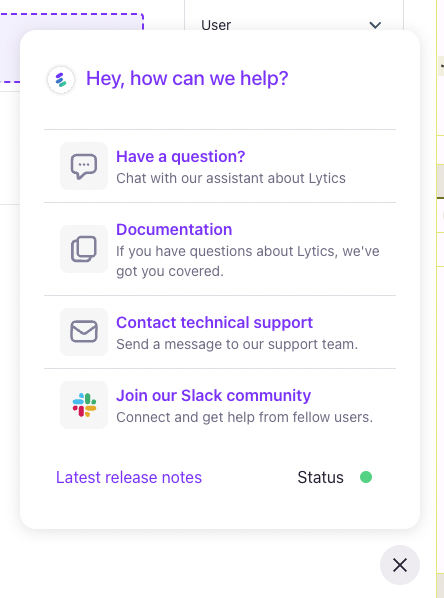Click "Hey, how can we help?" heading

[187, 79]
